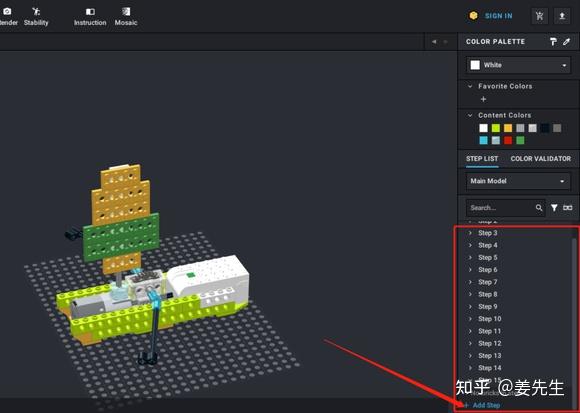
Task: Expand Step 9 chevron
Action: coord(470,307)
